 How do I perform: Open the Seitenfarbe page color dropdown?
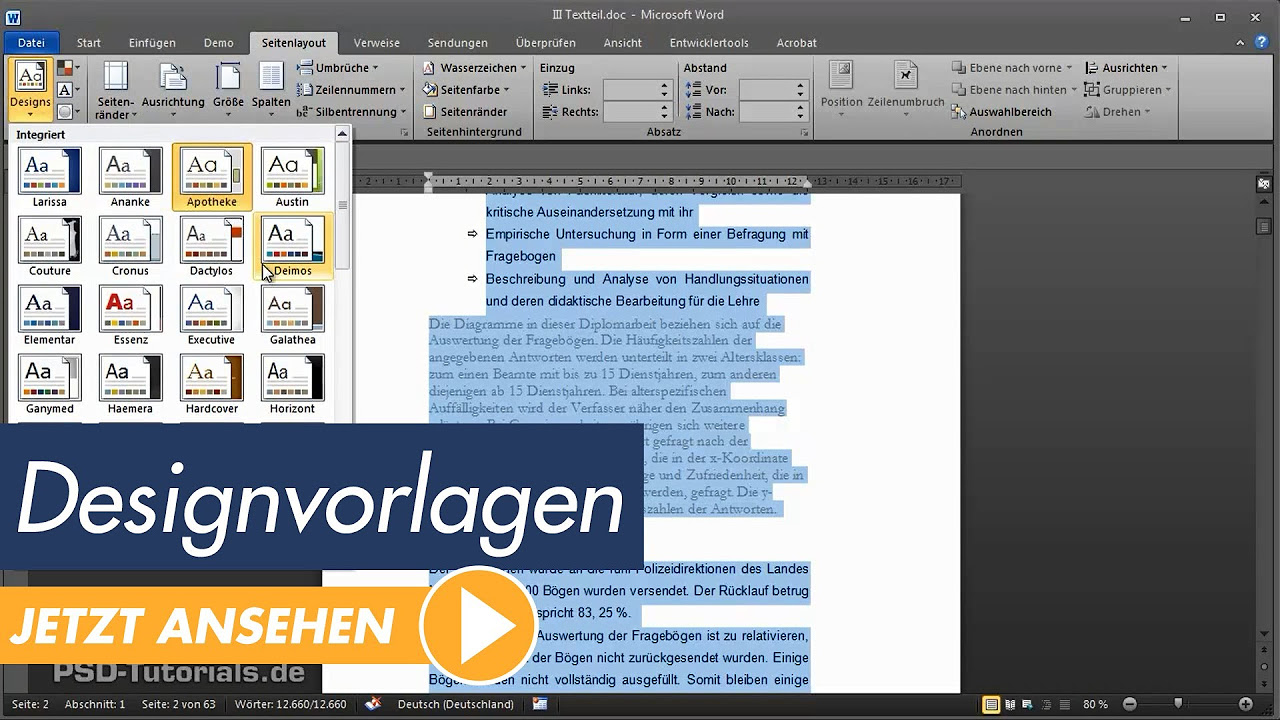tap(466, 90)
